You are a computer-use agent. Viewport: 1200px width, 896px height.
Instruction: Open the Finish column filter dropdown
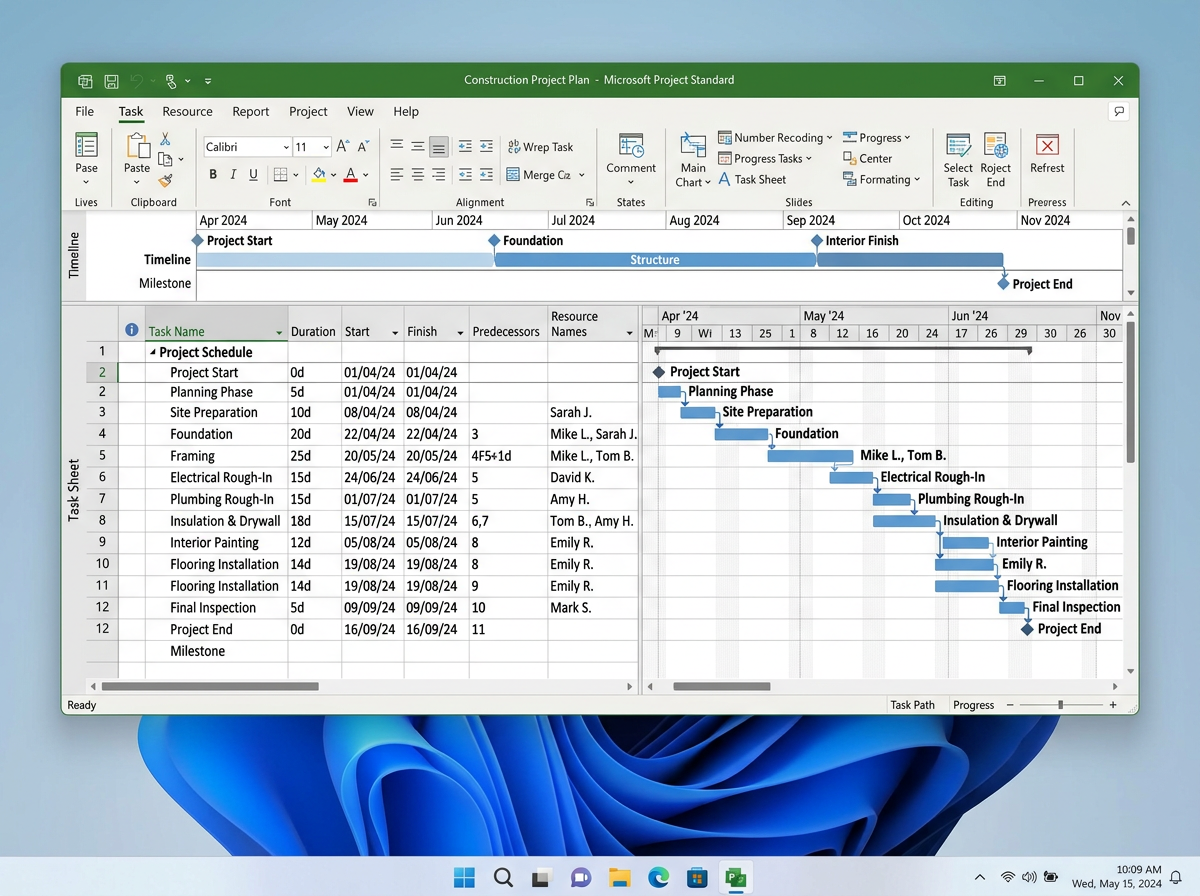(x=460, y=332)
